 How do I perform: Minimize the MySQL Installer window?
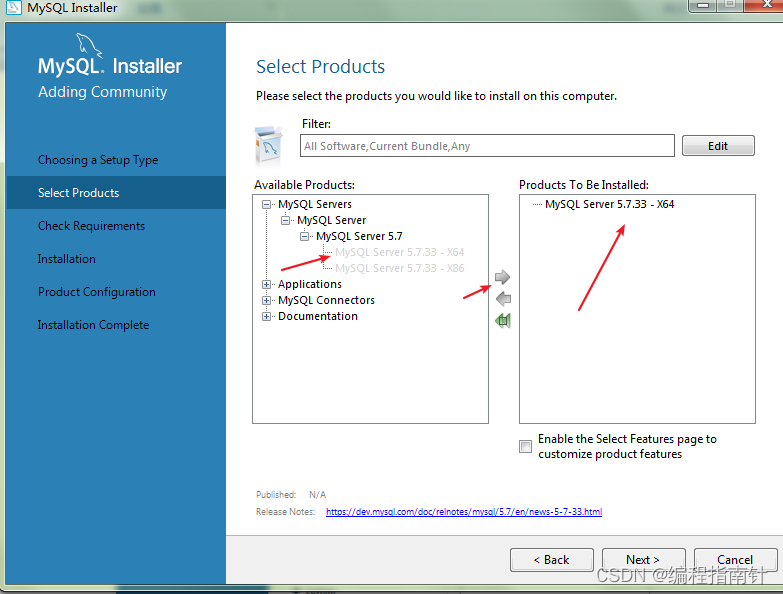703,4
